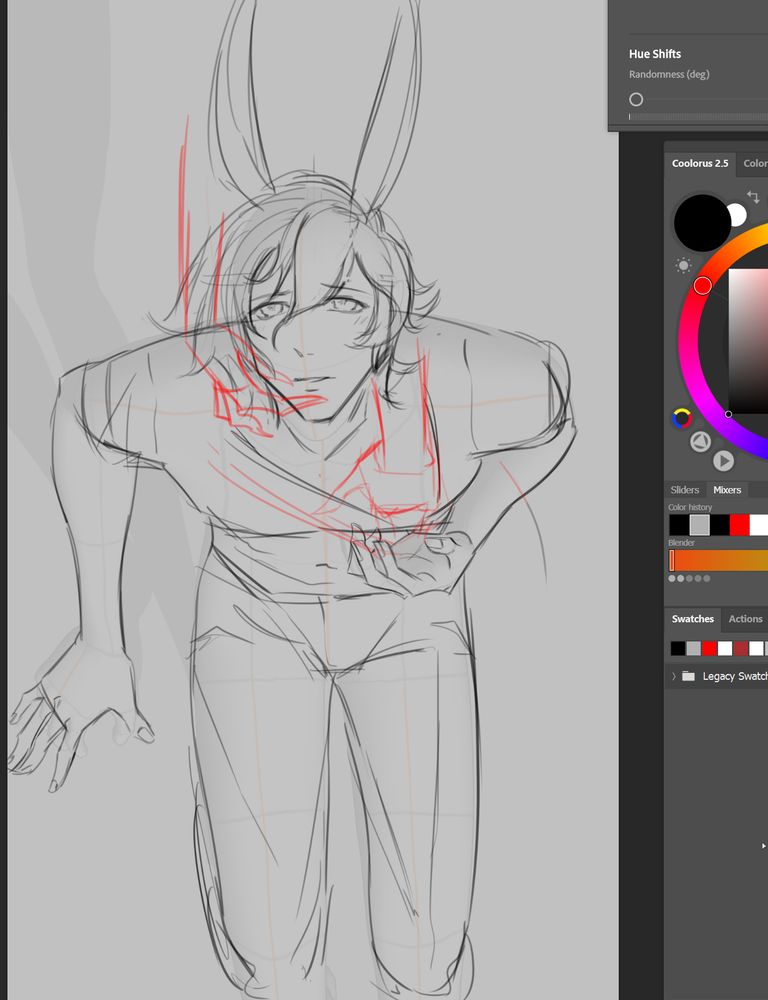768x1000 pixels.
Task: Toggle the sun-shaped luminosity lock icon
Action: 683,266
